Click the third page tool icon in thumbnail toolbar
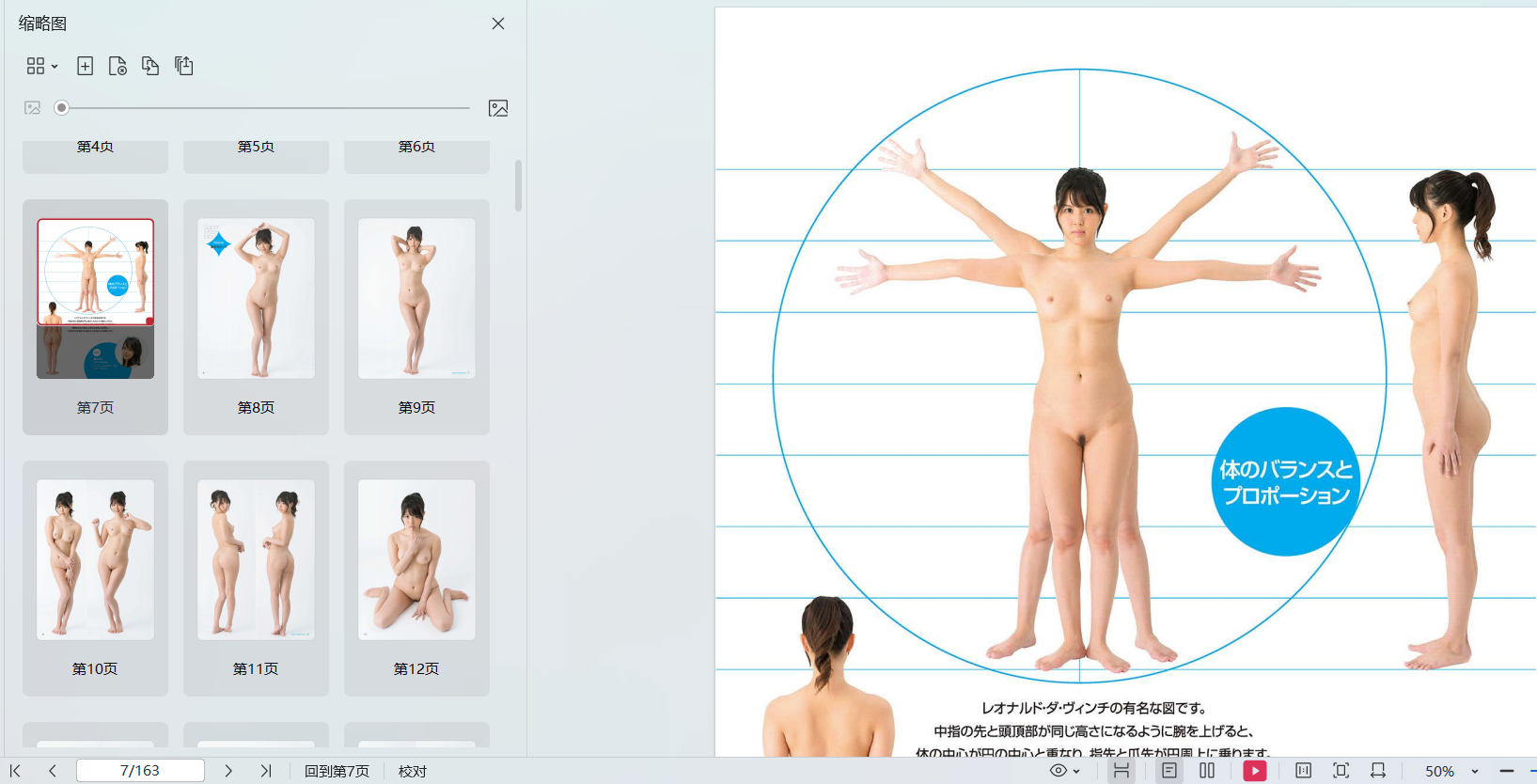 tap(150, 66)
